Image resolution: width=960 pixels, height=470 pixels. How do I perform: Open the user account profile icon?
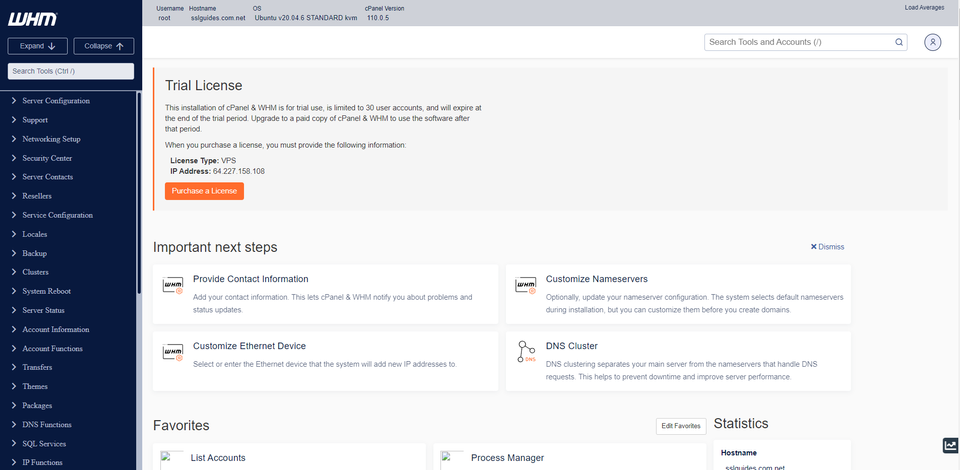(932, 42)
